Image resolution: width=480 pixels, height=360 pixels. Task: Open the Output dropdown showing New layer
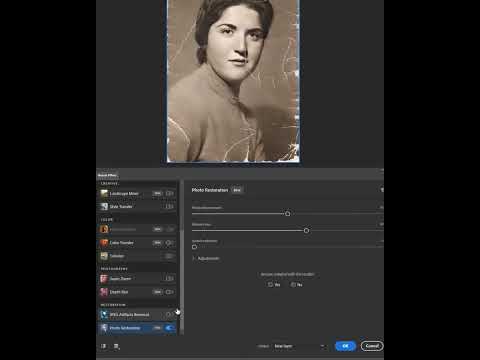(x=299, y=346)
